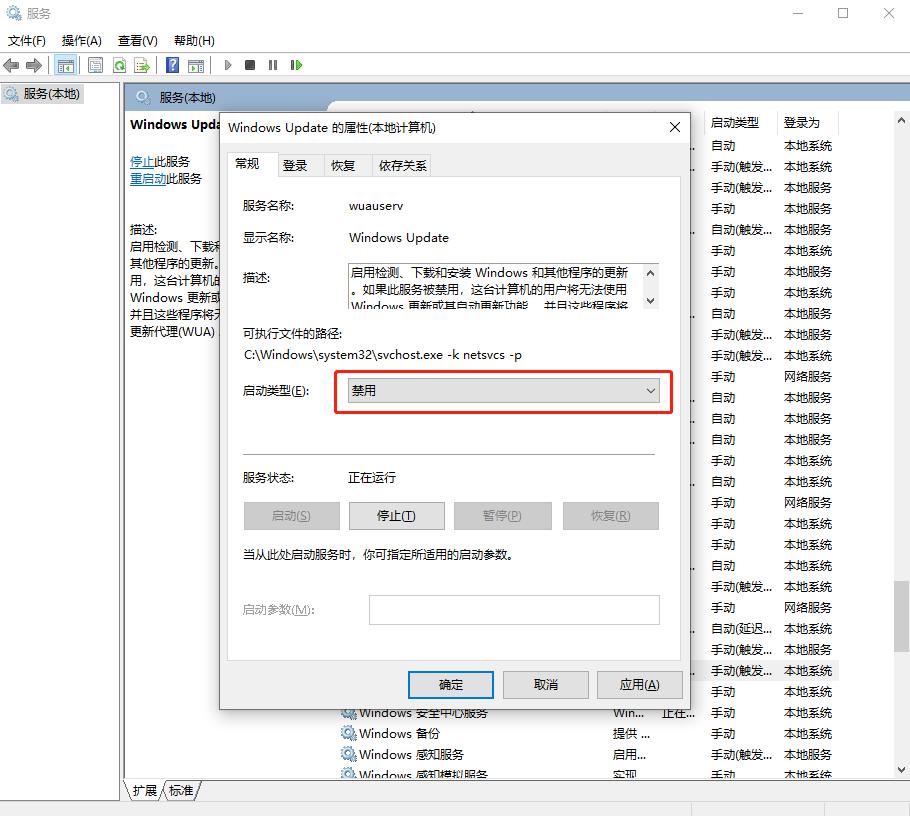Click the forward navigation arrow

[x=33, y=65]
